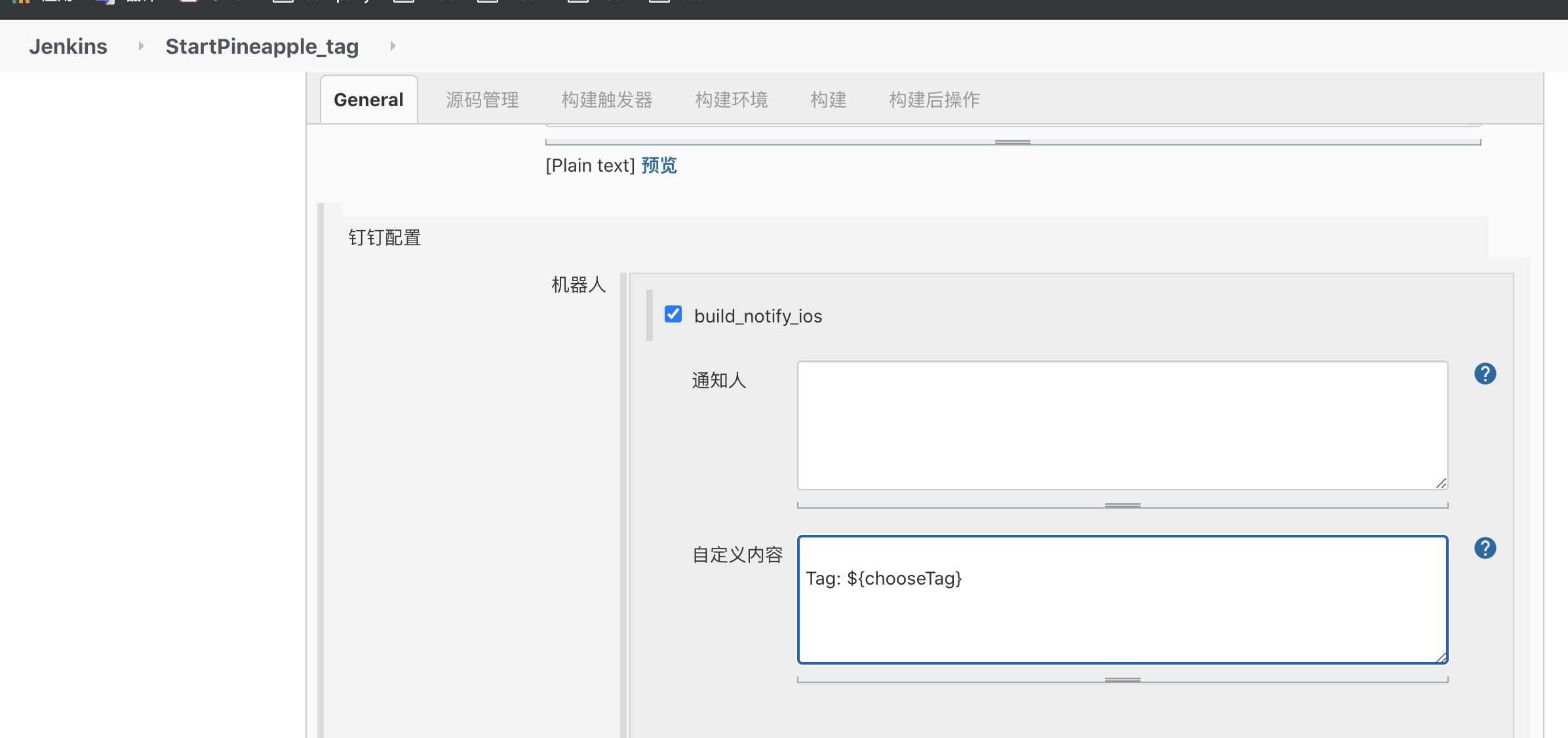This screenshot has height=738, width=1568.
Task: Jump to the 构建 tab
Action: tap(828, 100)
